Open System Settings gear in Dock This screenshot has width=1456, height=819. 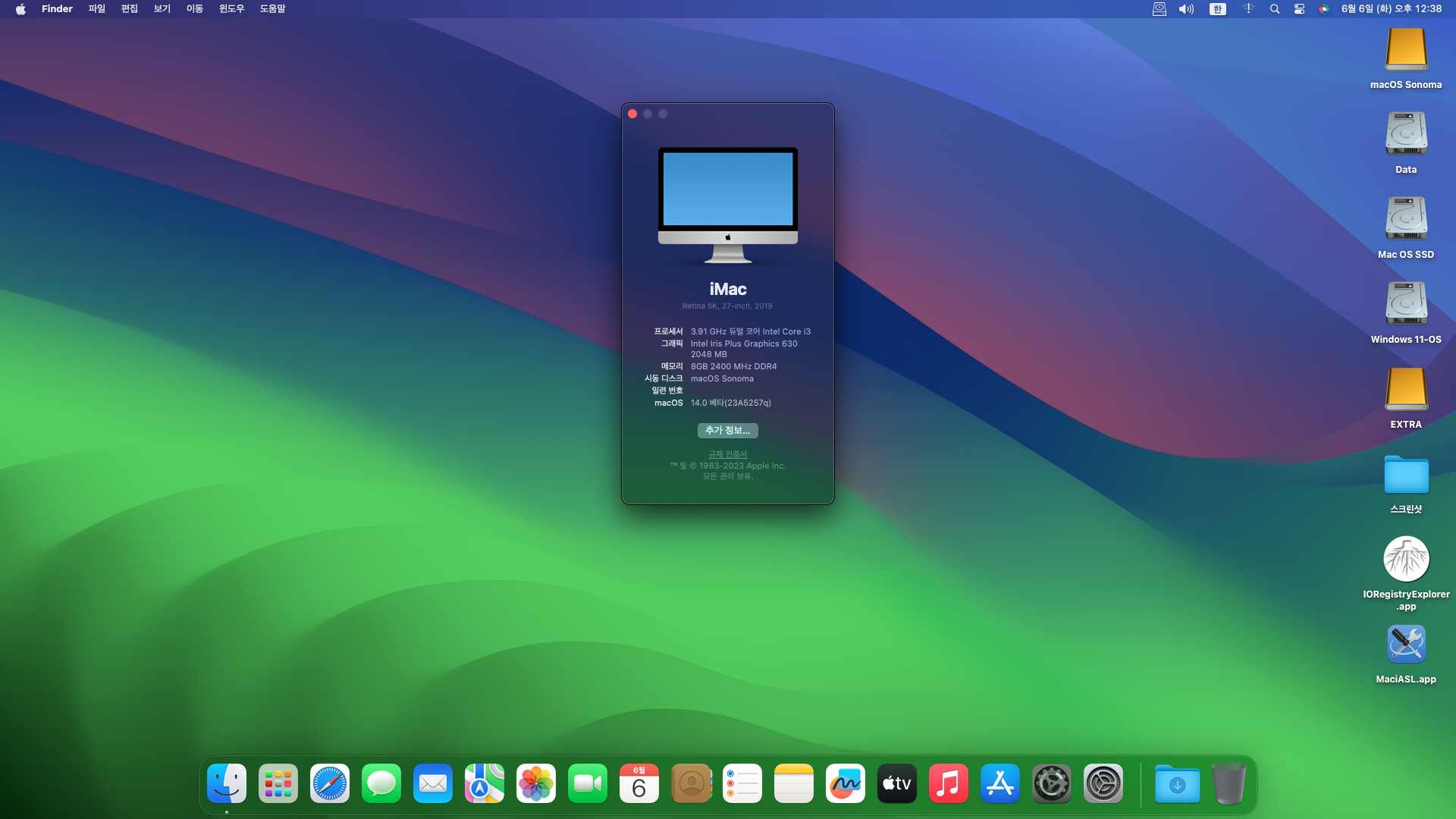tap(1103, 783)
